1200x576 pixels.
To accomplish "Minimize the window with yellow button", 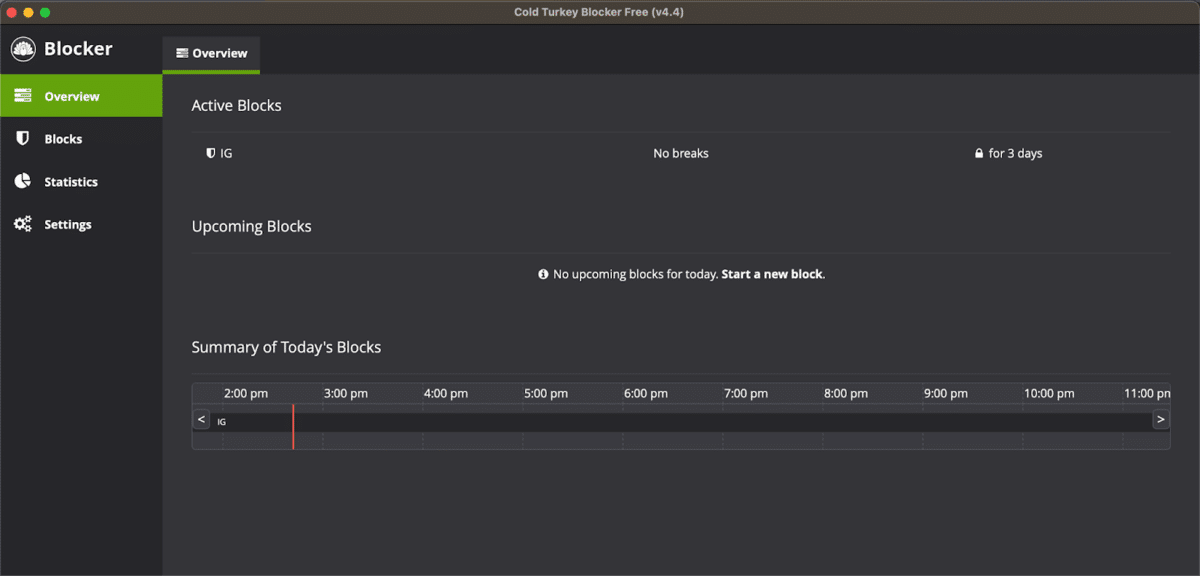I will coord(28,12).
